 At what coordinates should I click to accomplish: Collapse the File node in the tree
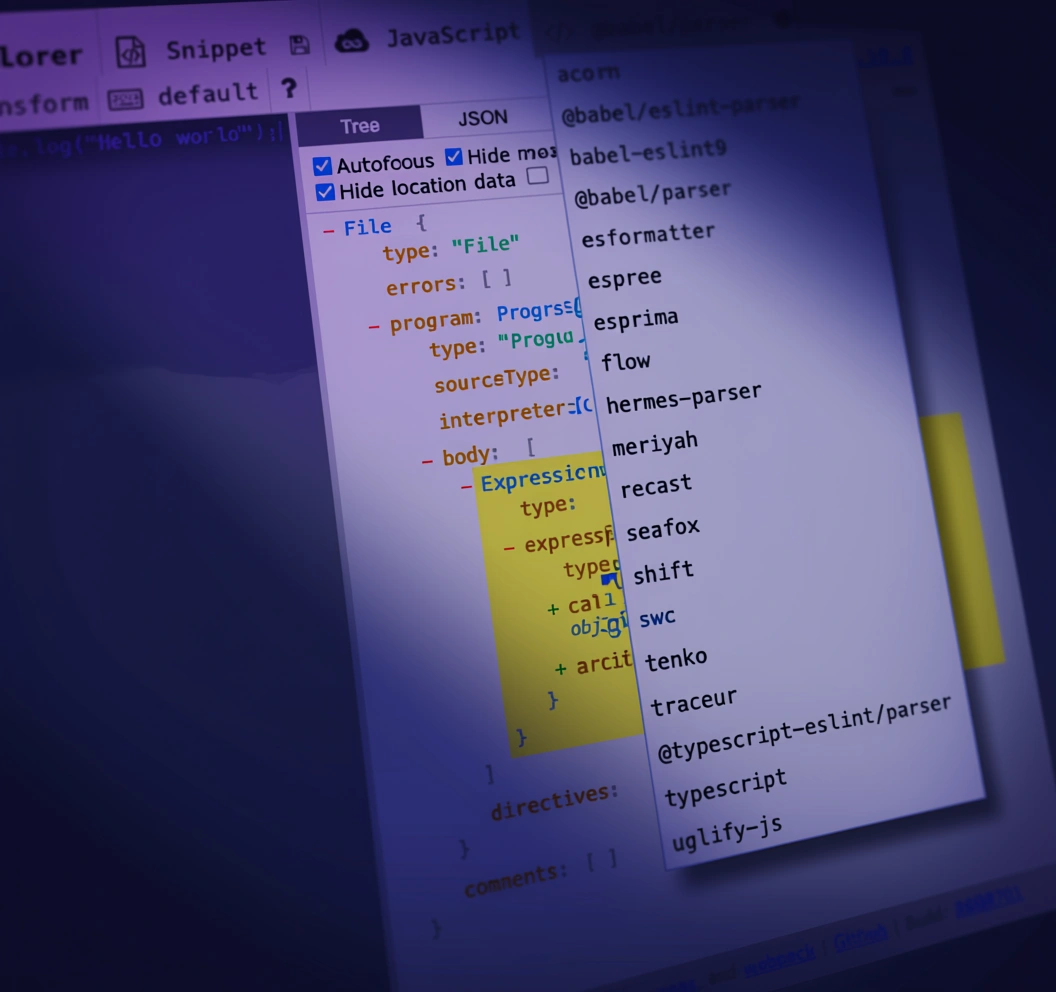tap(329, 231)
